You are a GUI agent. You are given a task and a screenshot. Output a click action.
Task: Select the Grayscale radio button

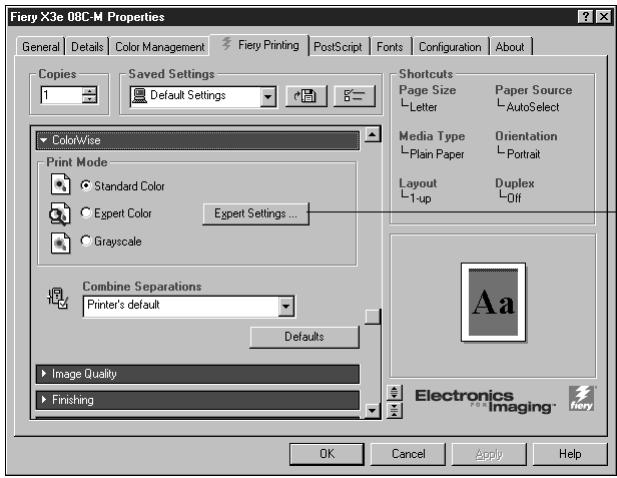[x=86, y=241]
